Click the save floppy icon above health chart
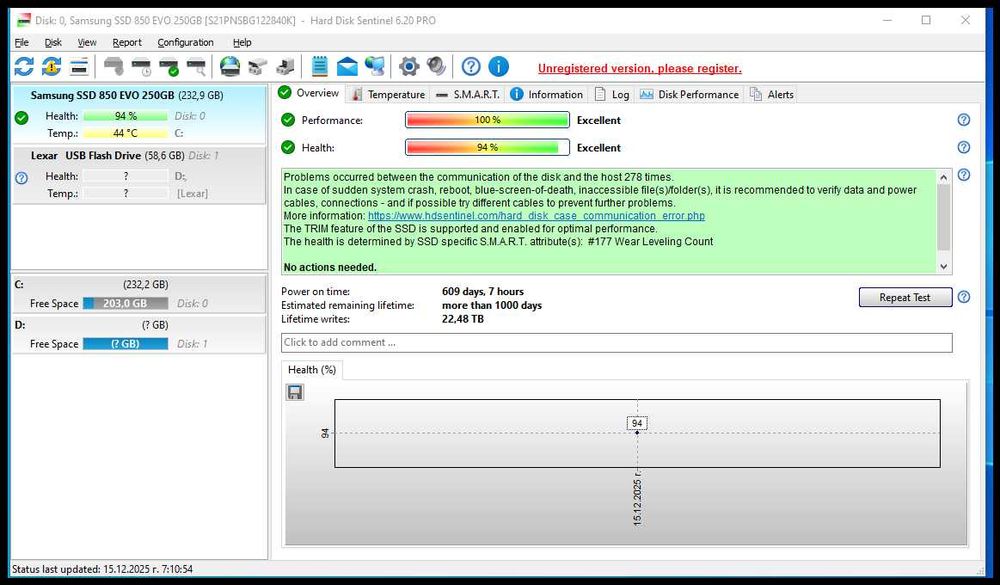Viewport: 1000px width, 585px height. [x=295, y=392]
